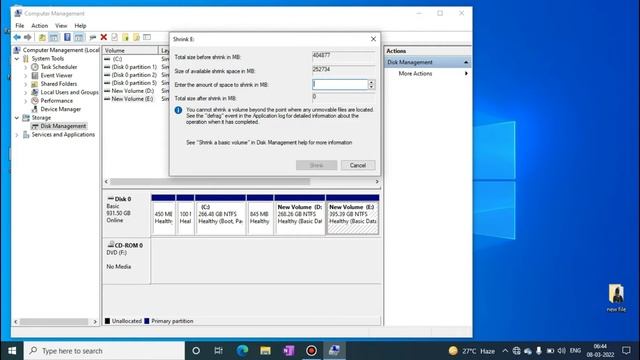
Task: Open File Explorer from the taskbar
Action: pyautogui.click(x=265, y=351)
